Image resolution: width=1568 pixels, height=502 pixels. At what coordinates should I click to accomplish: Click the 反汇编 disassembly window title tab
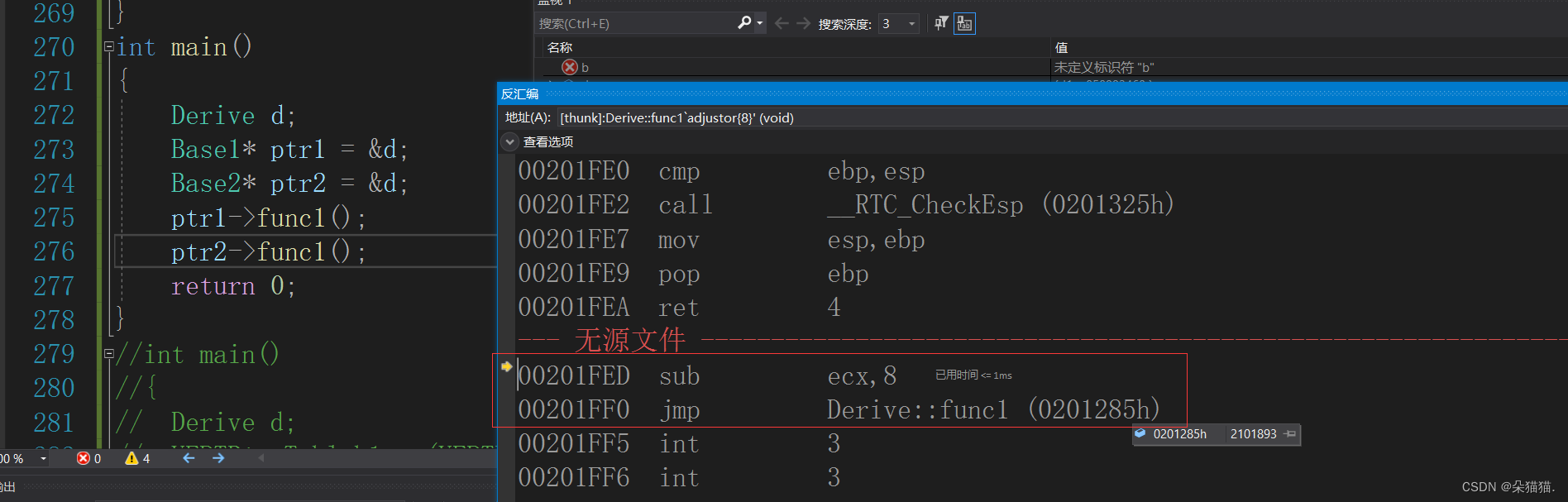(x=520, y=94)
